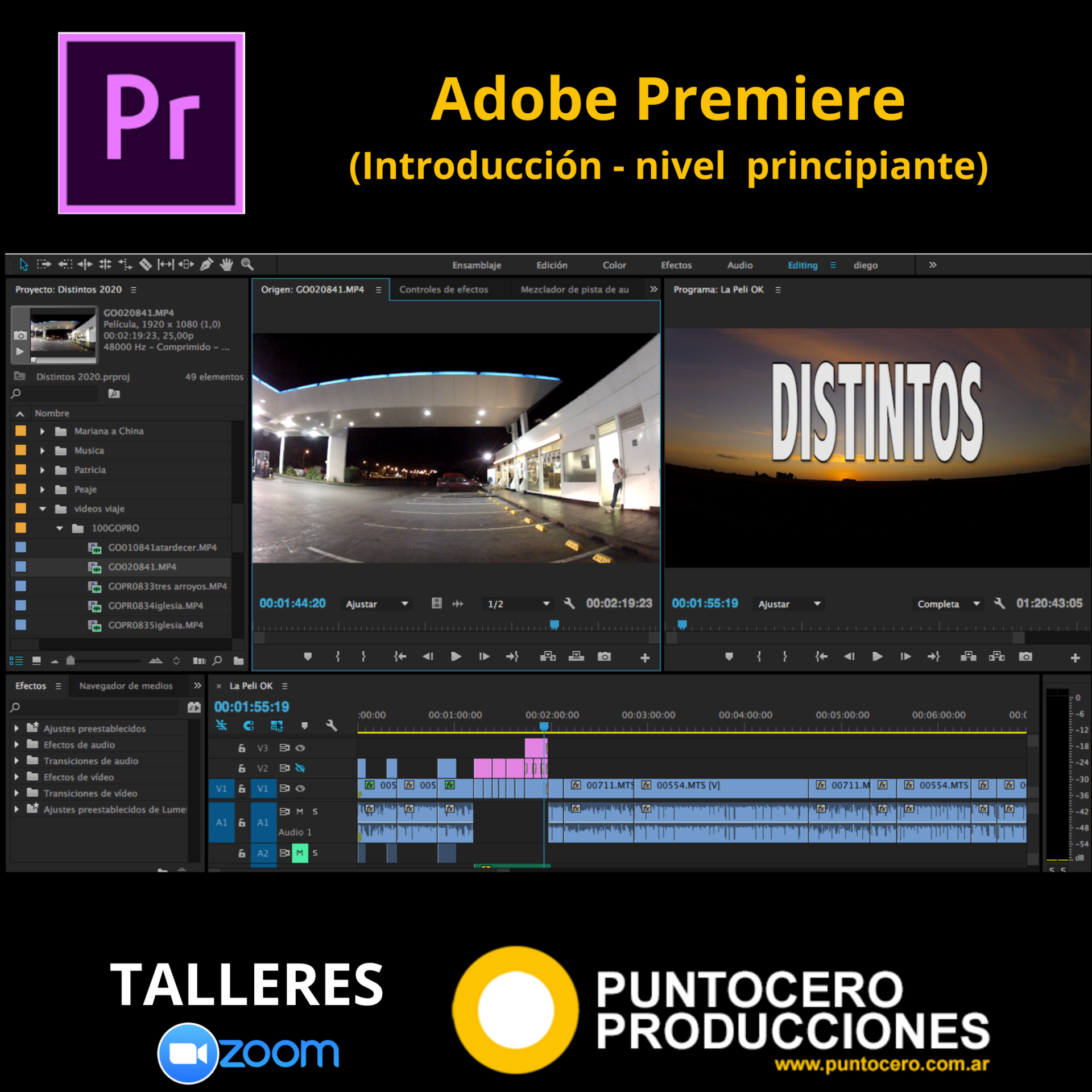This screenshot has width=1092, height=1092.
Task: Open Program monitor settings wrench
Action: pyautogui.click(x=999, y=603)
